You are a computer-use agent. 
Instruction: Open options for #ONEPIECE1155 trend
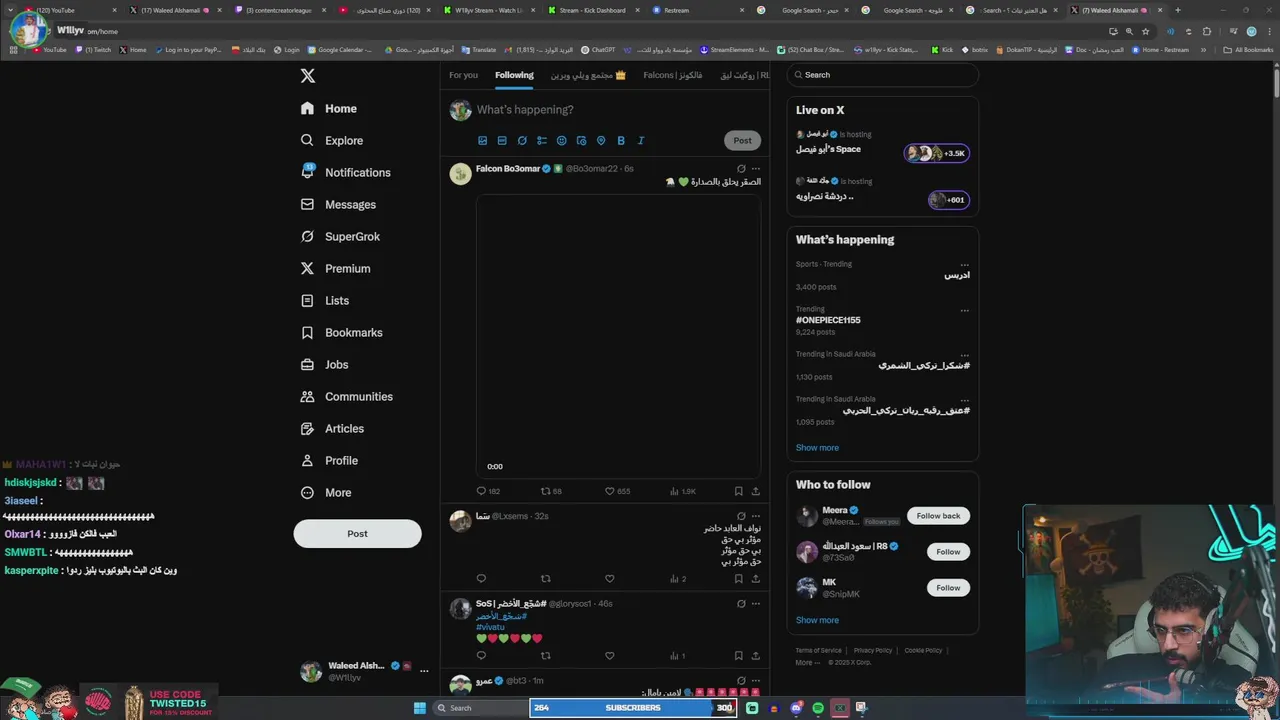(964, 310)
